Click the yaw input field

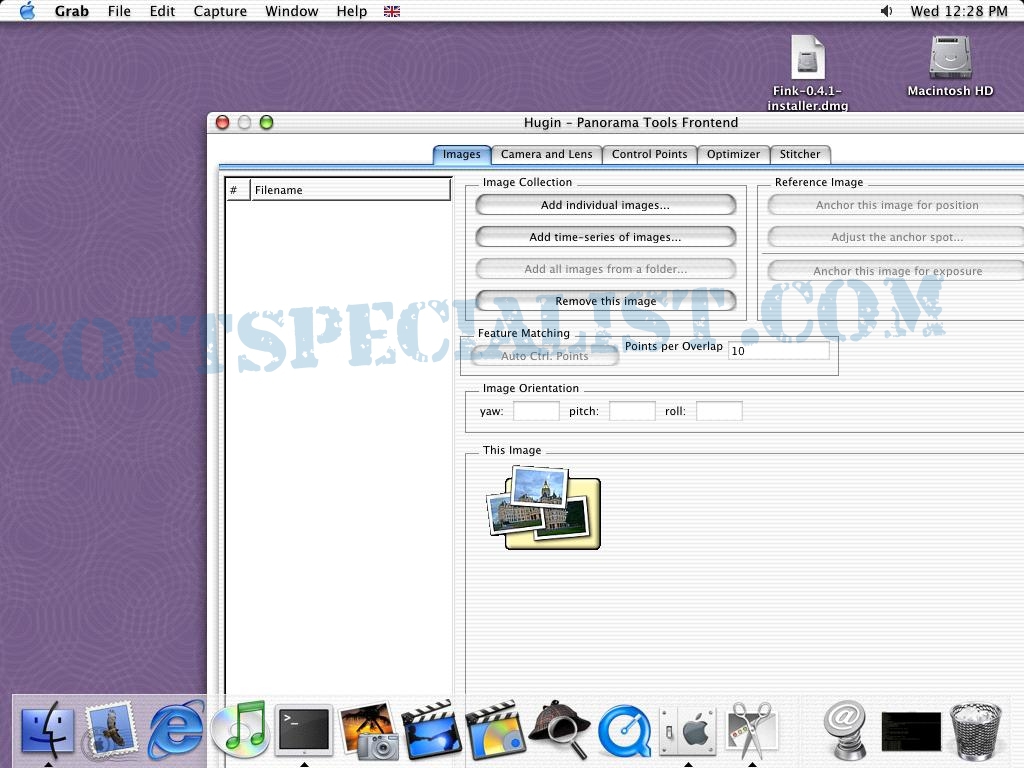point(536,411)
